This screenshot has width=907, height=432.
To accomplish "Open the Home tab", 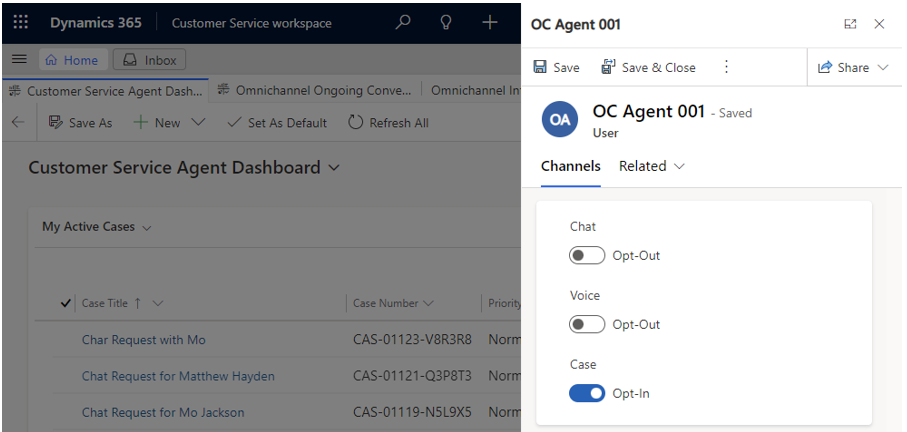I will (72, 60).
